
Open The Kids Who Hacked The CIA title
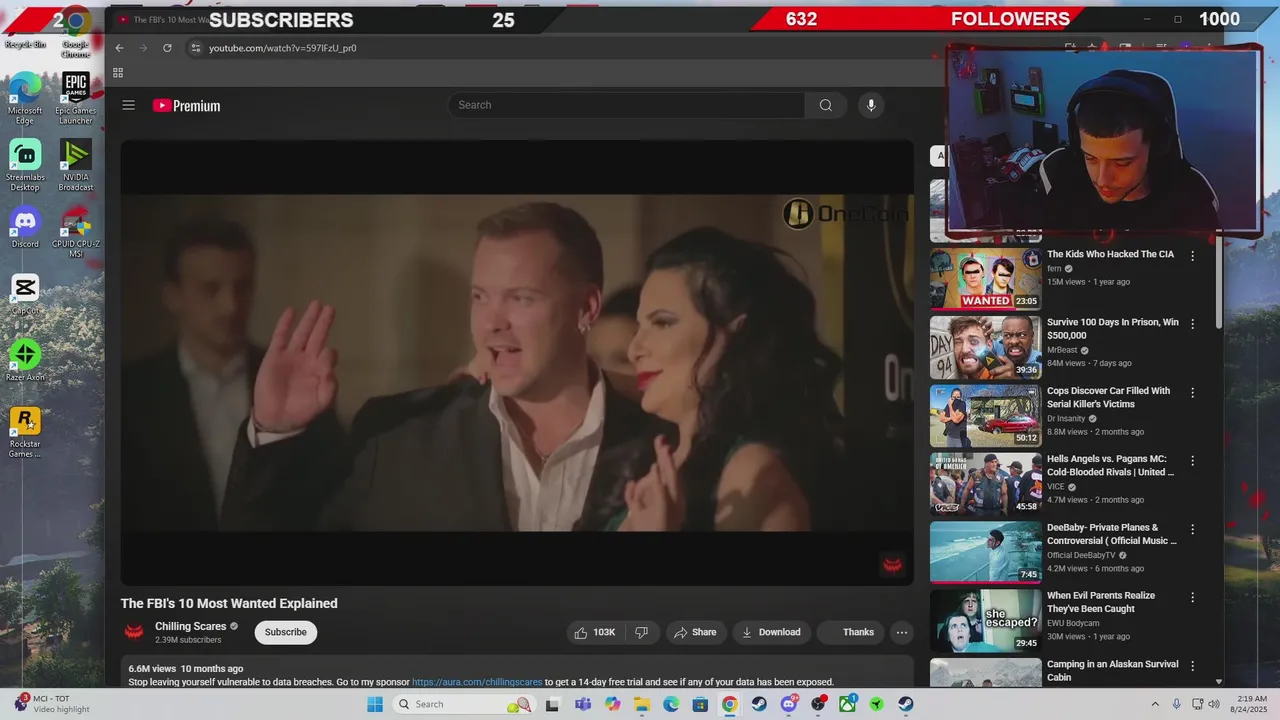(1110, 254)
